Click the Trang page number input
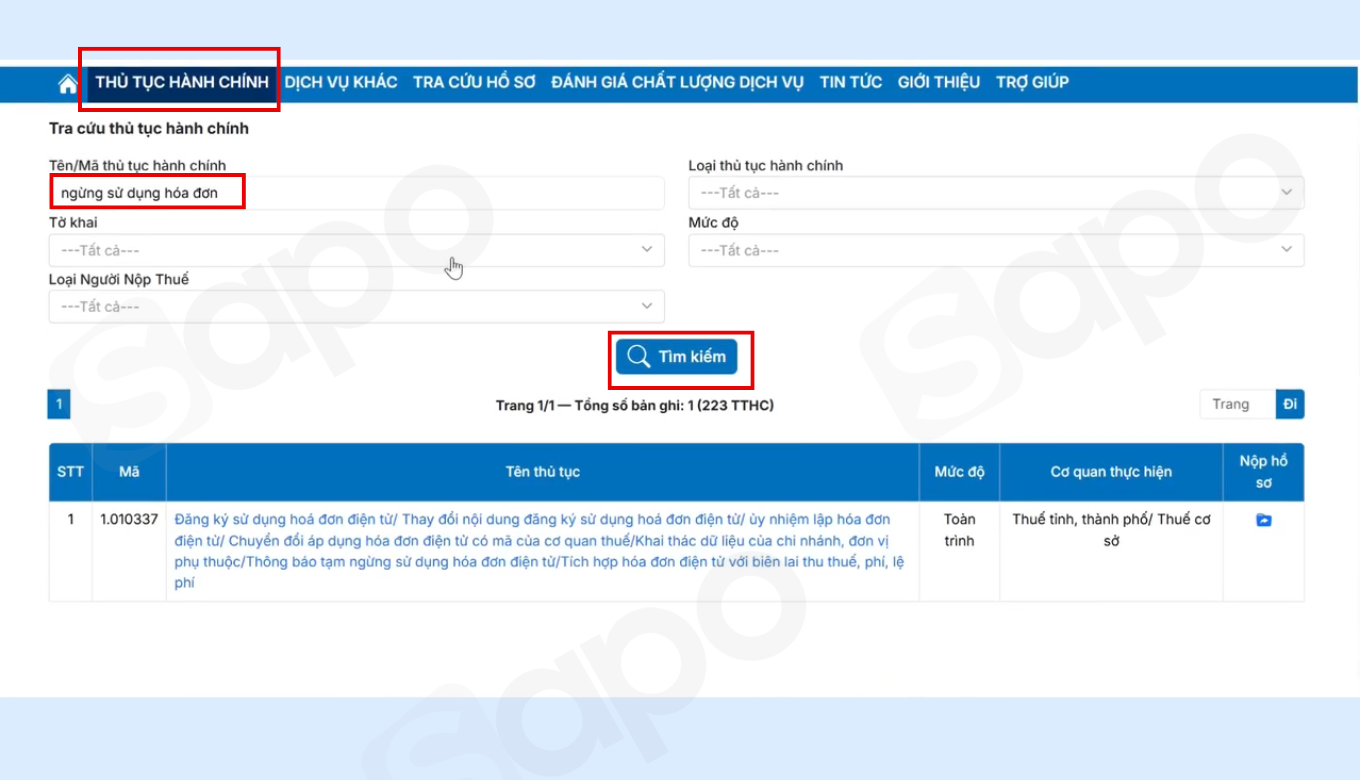 click(1237, 405)
